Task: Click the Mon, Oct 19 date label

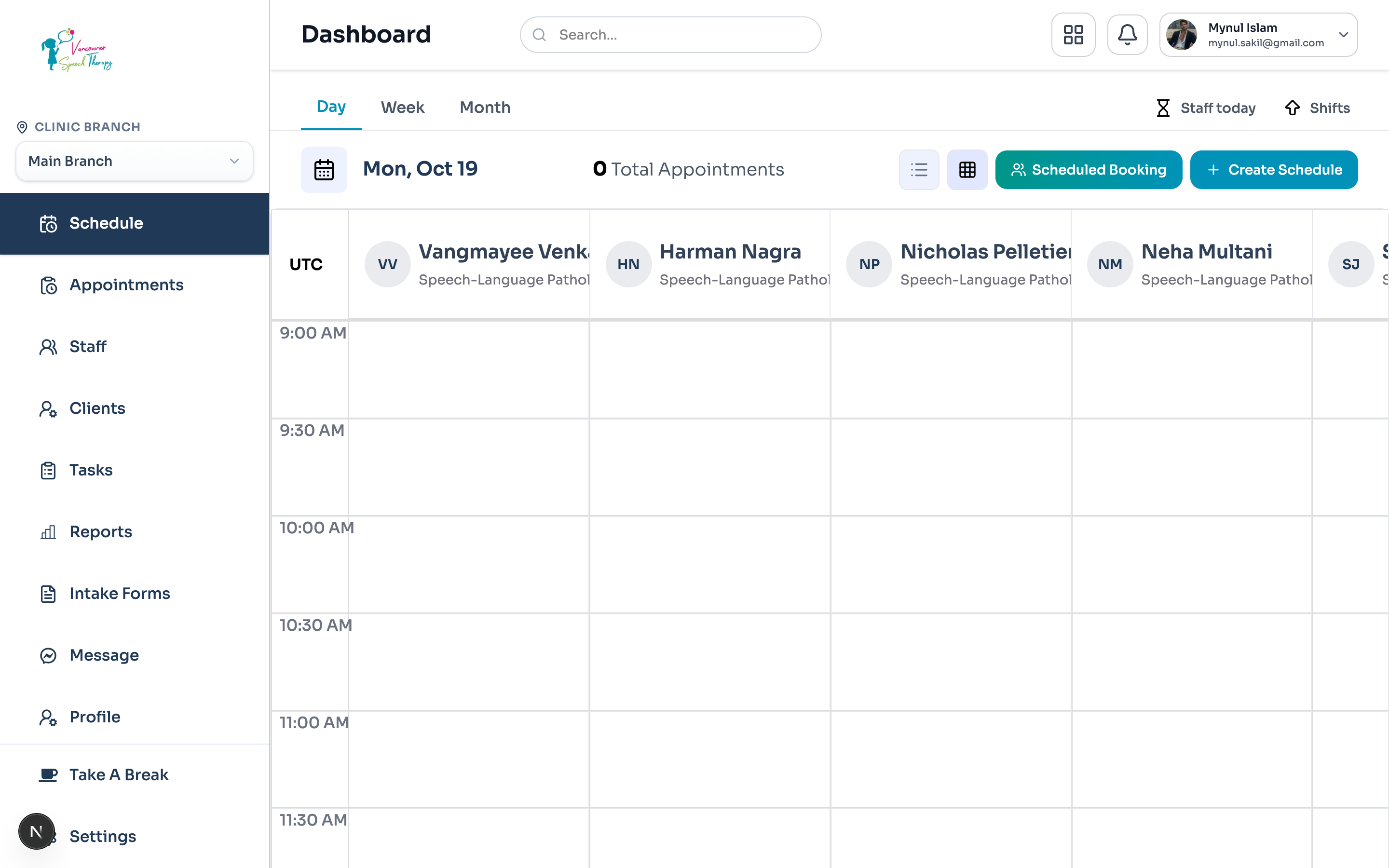Action: [x=420, y=169]
